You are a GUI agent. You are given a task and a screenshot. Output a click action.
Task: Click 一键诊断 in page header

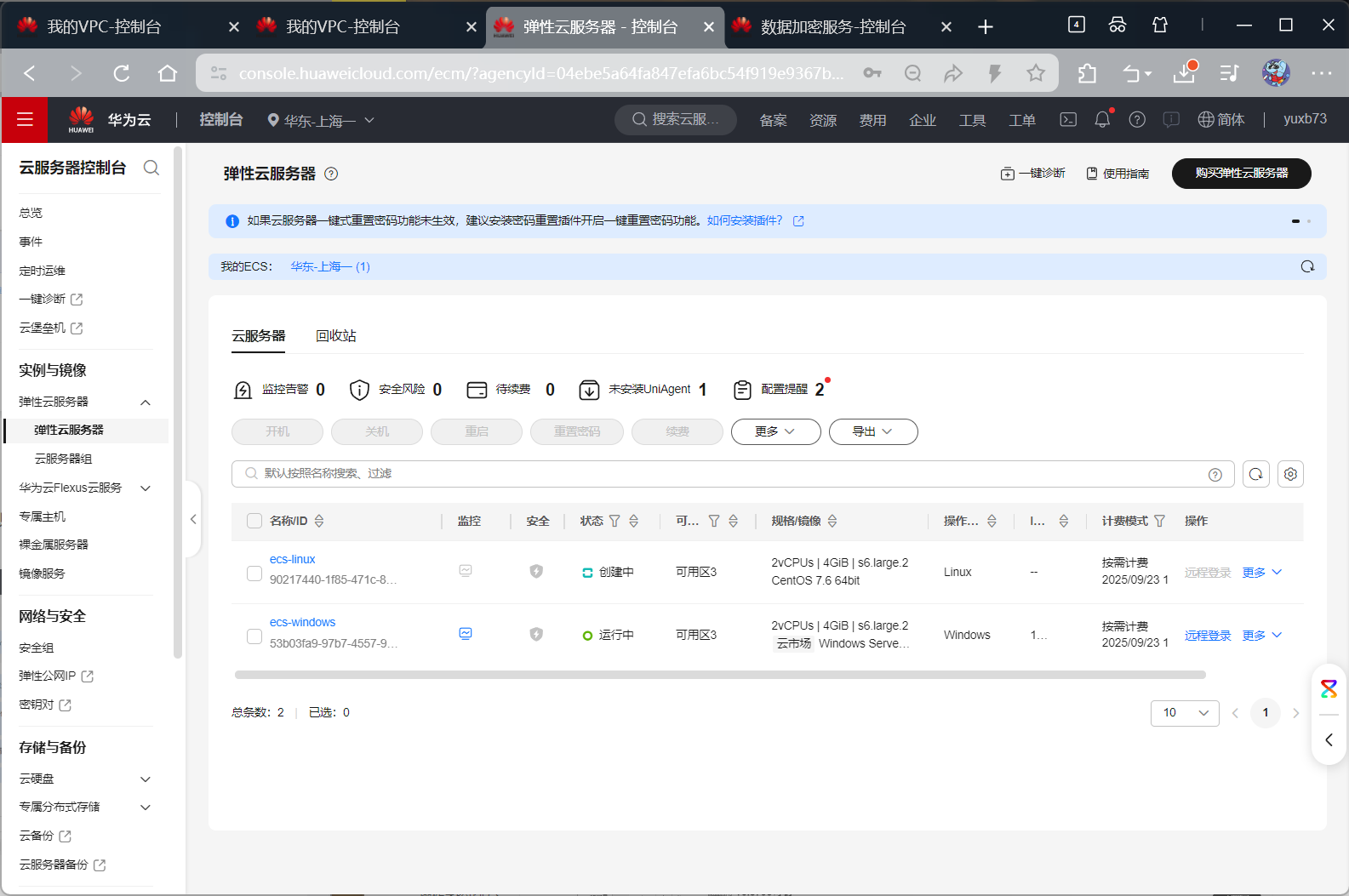[x=1033, y=174]
